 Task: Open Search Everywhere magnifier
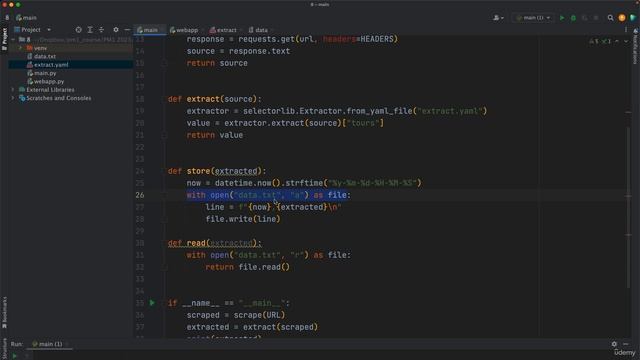tap(611, 18)
